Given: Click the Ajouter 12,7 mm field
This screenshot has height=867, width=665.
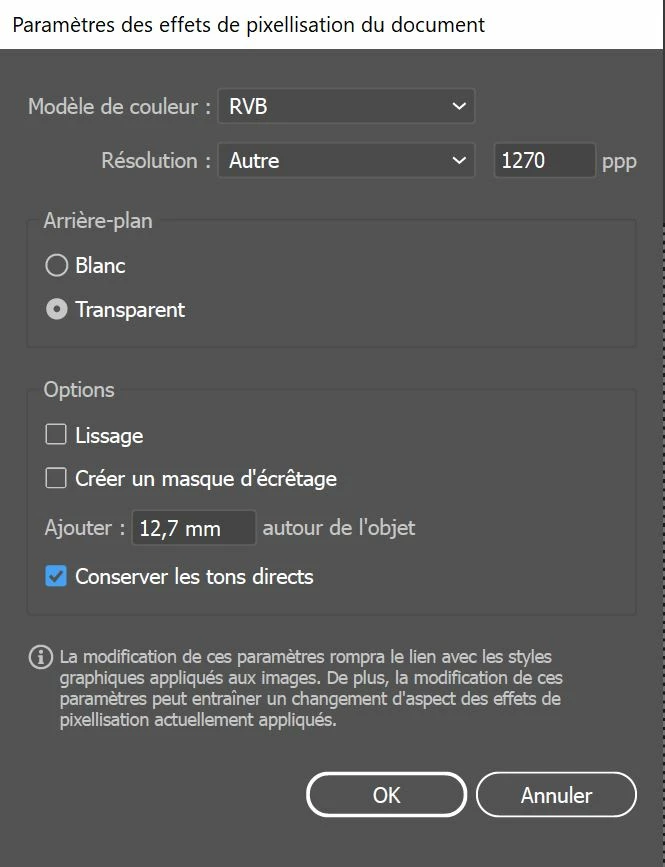Looking at the screenshot, I should 193,528.
